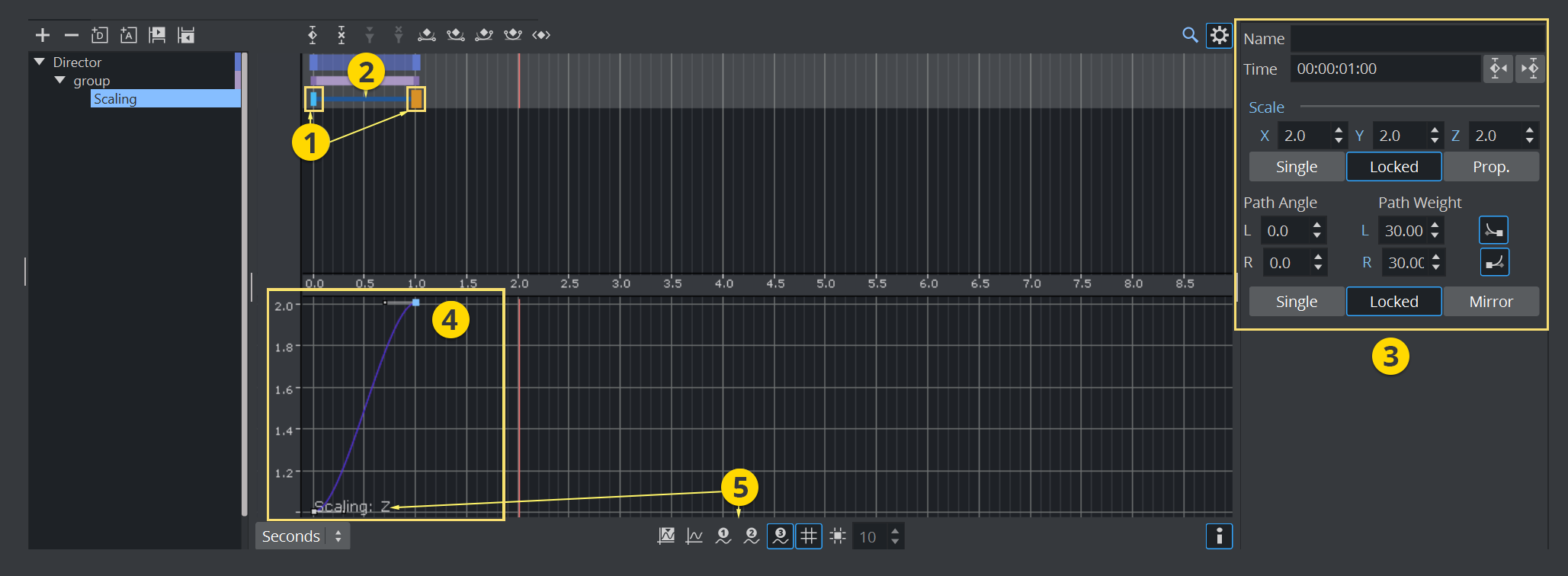The width and height of the screenshot is (1568, 576).
Task: Select the orange keyframe on Scaling track
Action: [416, 98]
